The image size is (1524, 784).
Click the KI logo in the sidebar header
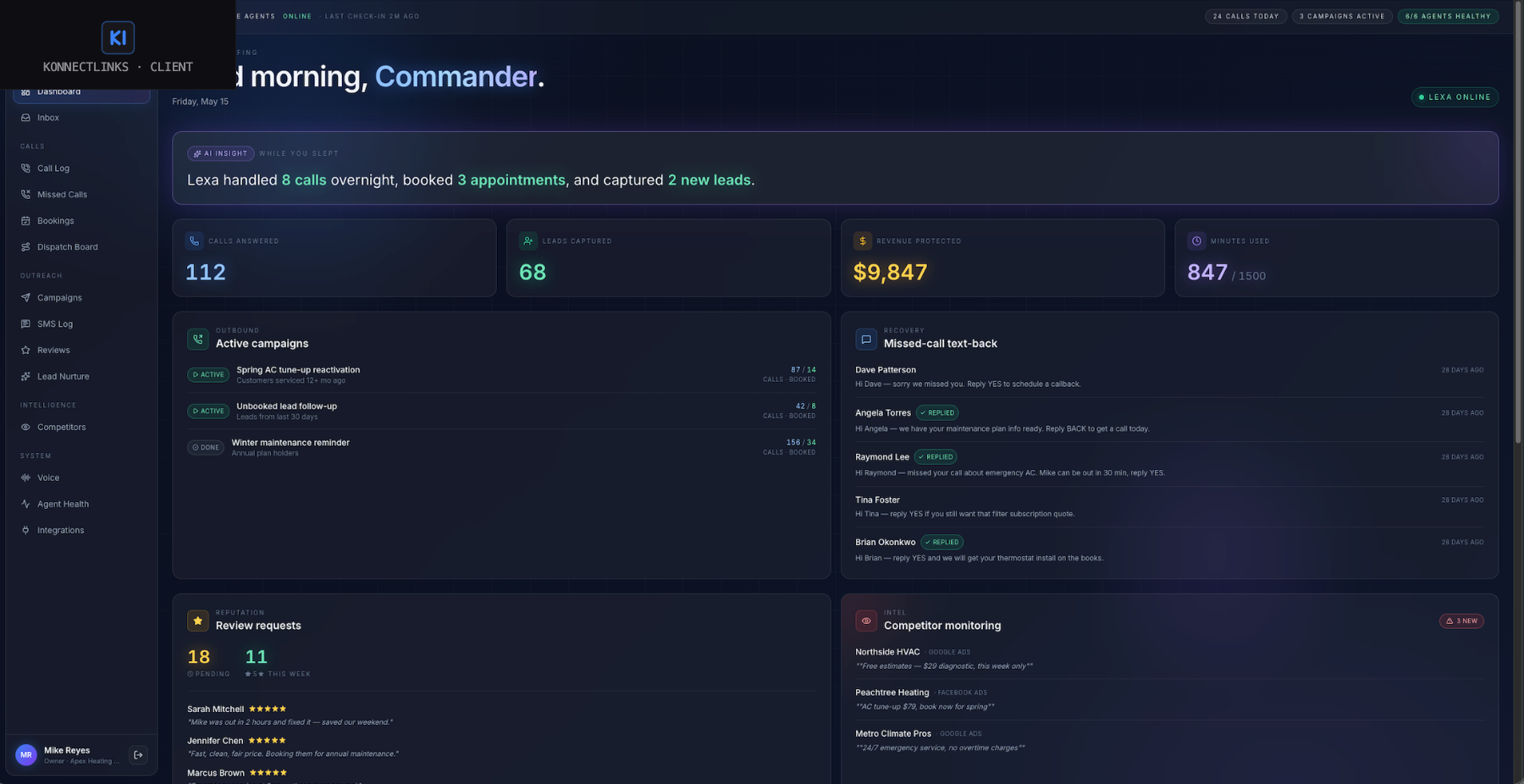pyautogui.click(x=118, y=37)
